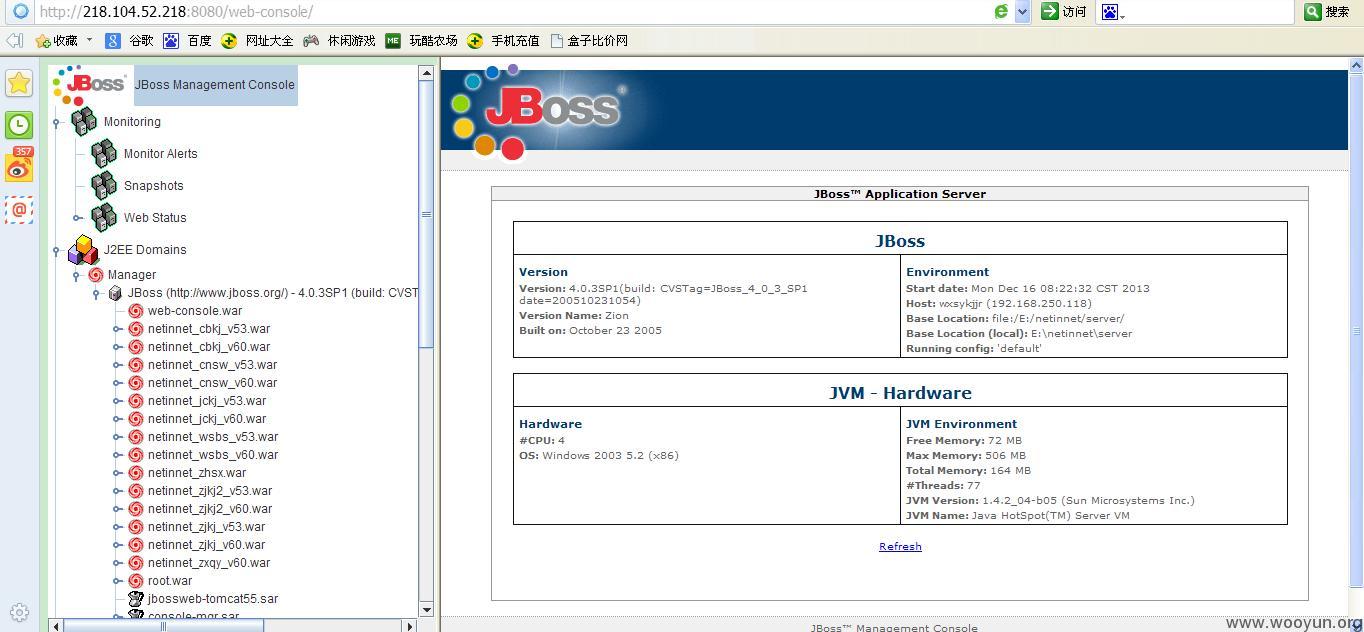The height and width of the screenshot is (632, 1364).
Task: Select netinnet_jckj_v53.war in tree
Action: point(207,401)
